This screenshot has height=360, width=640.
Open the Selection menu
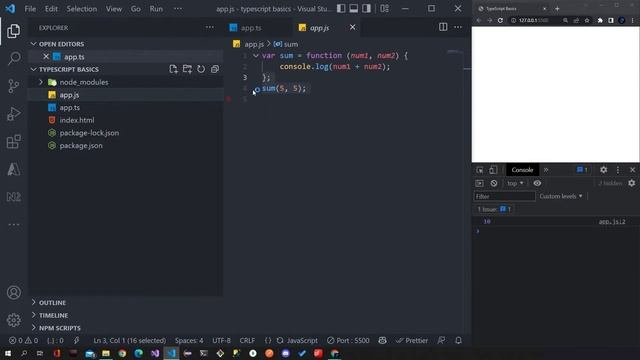tap(82, 9)
